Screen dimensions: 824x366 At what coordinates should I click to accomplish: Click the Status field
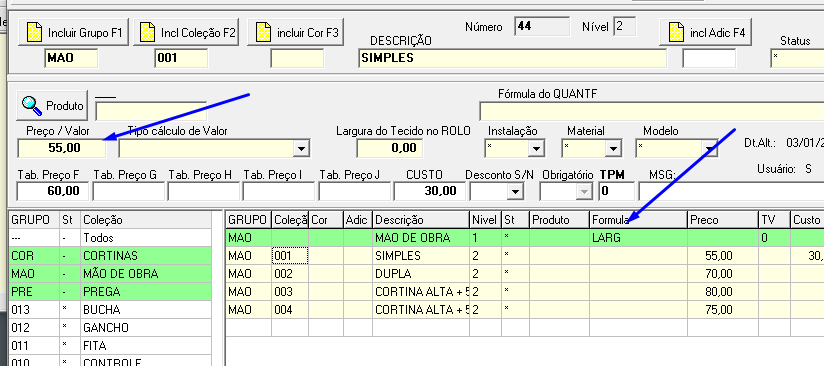tap(797, 58)
